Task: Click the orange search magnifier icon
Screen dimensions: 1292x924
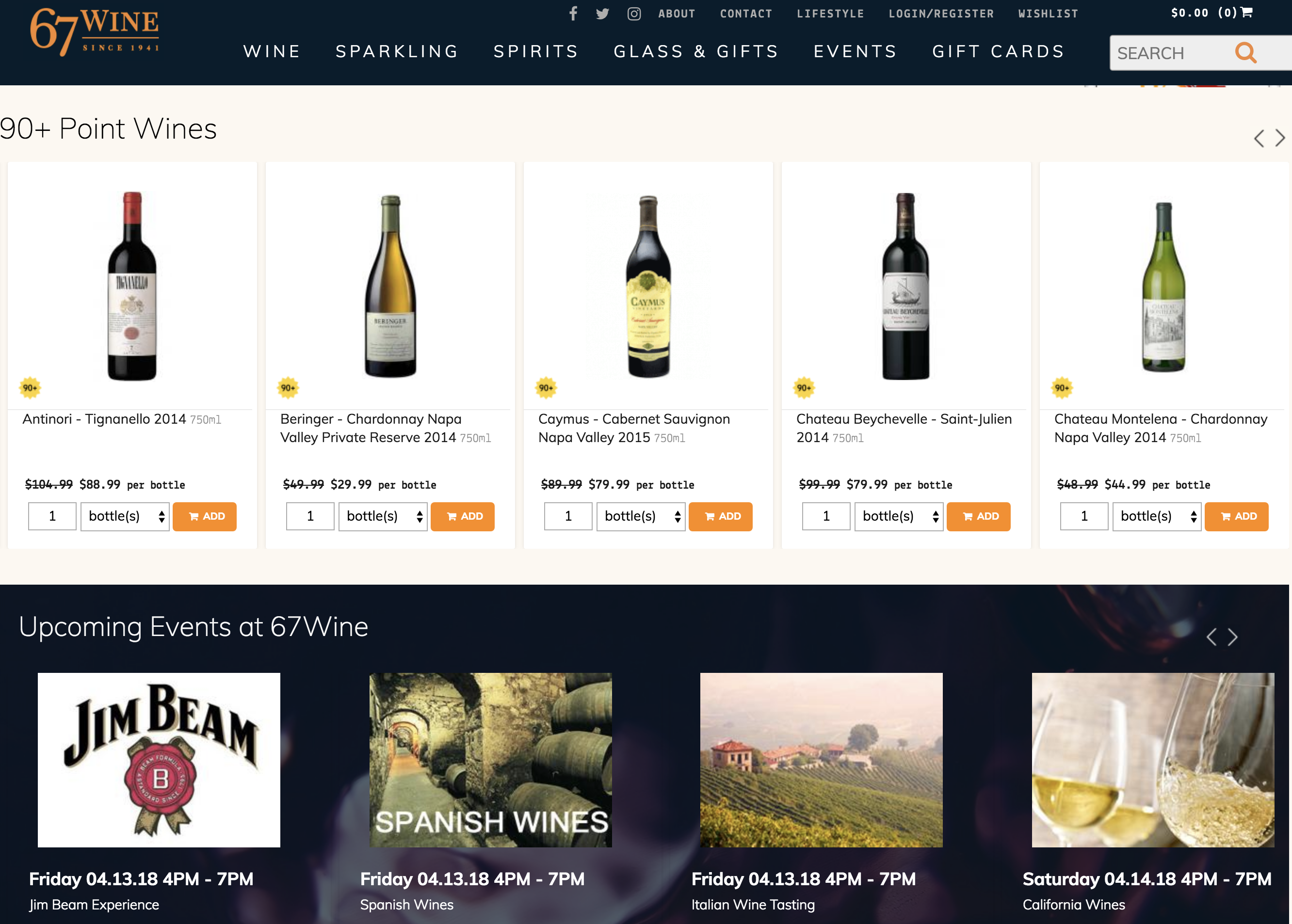Action: (1245, 53)
